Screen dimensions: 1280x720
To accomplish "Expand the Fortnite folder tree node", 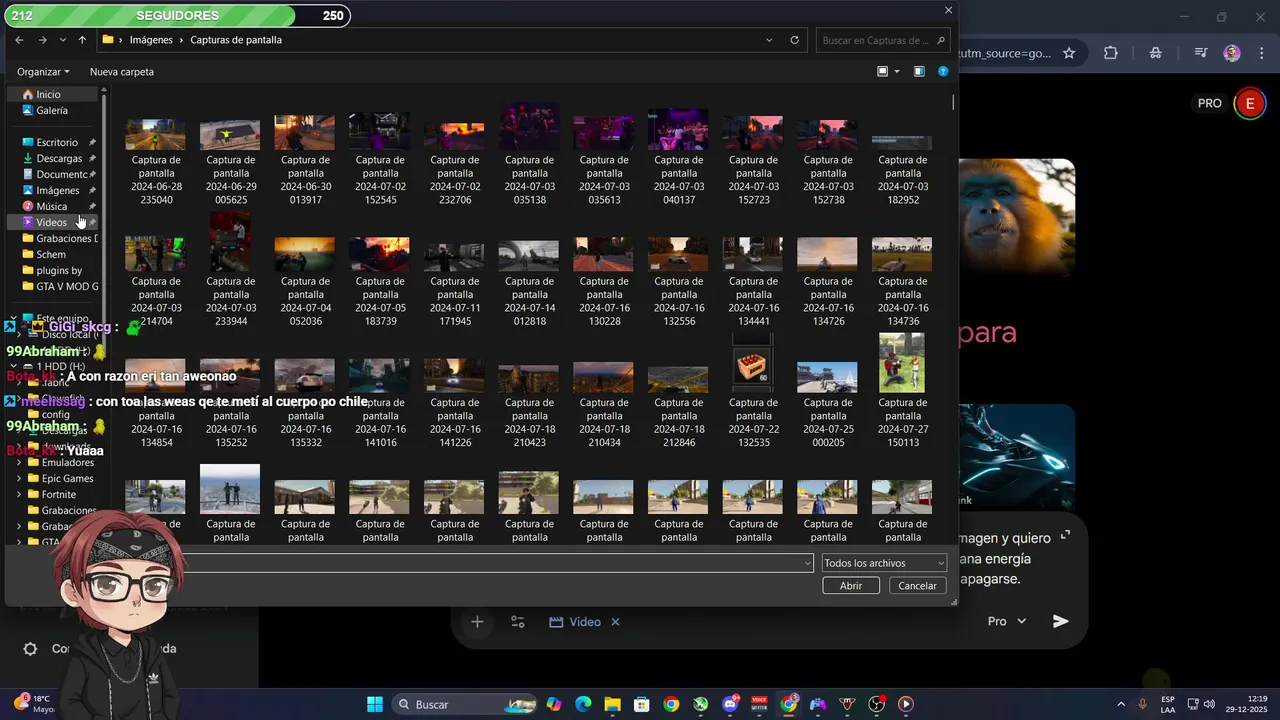I will tap(19, 495).
